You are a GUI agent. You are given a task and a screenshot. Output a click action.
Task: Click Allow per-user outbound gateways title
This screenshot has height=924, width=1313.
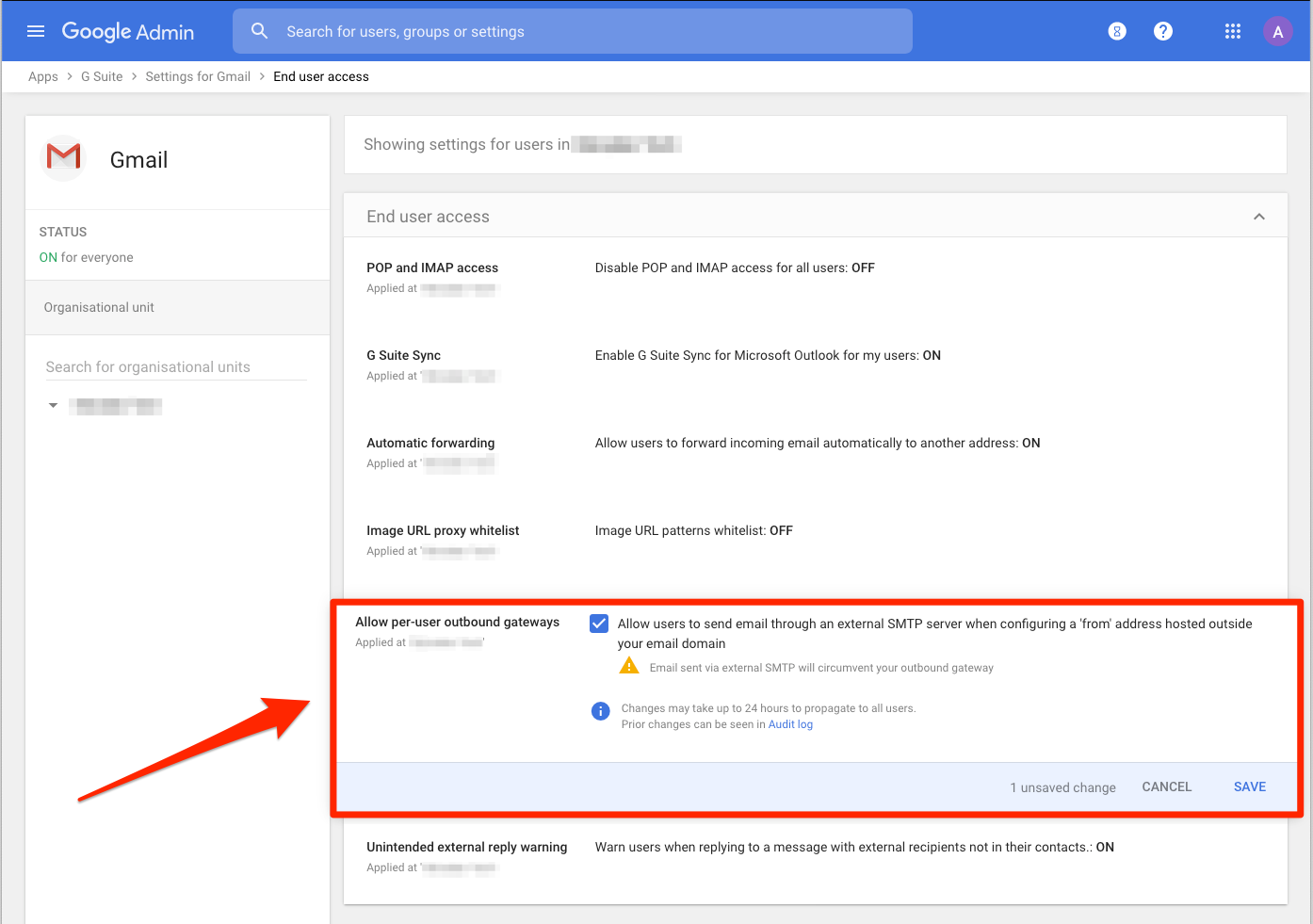tap(457, 622)
